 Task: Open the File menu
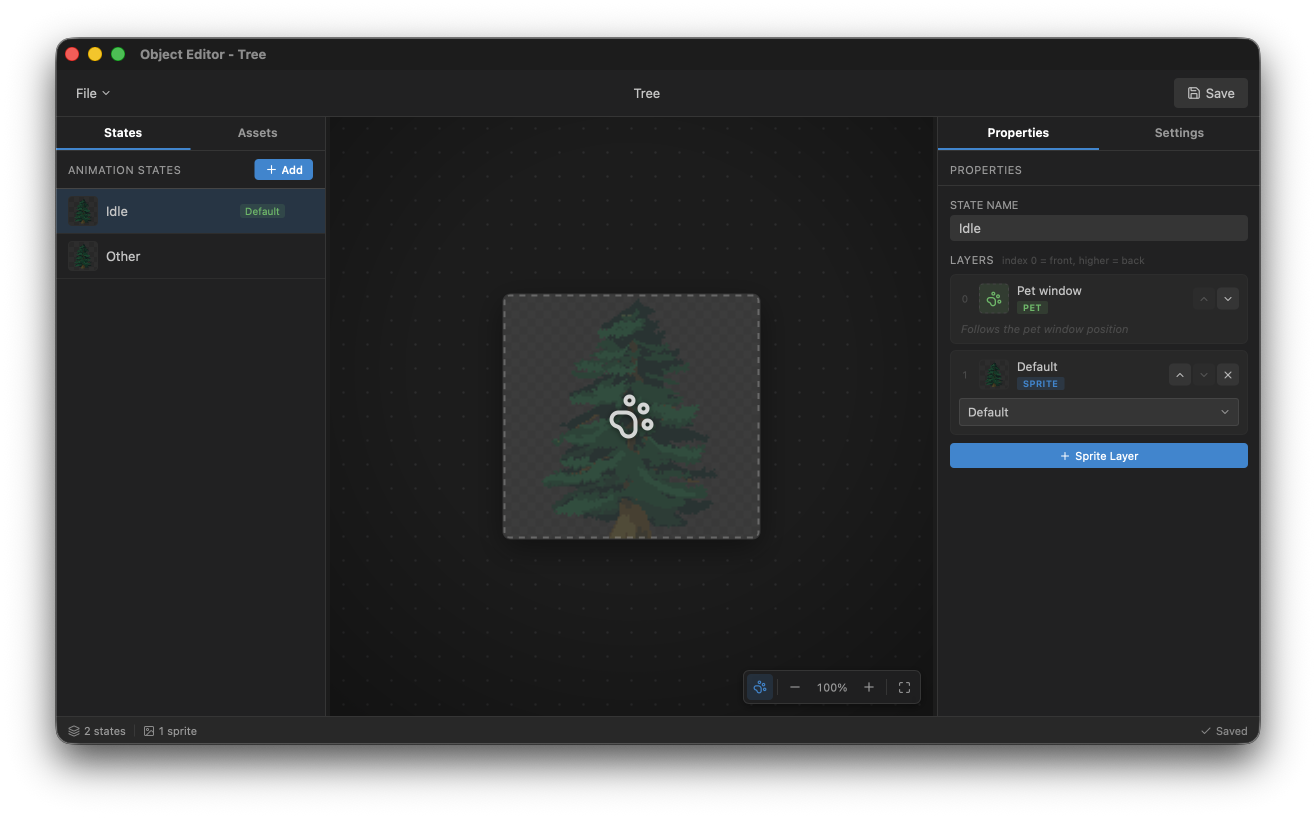(x=93, y=93)
